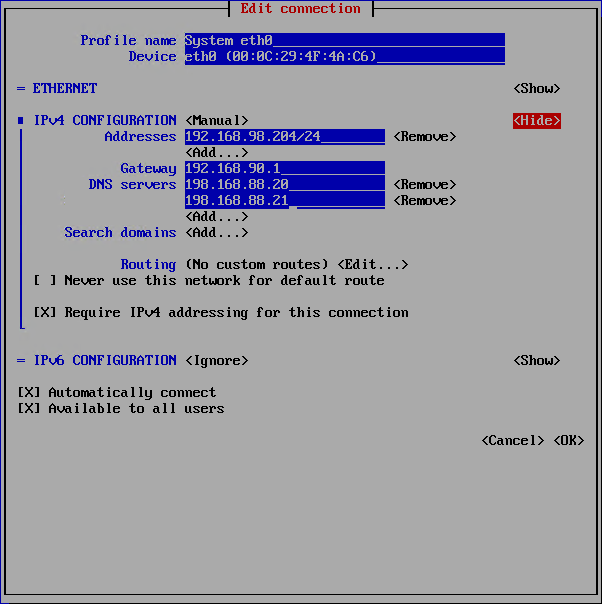The height and width of the screenshot is (604, 602).
Task: Show the ETHERNET section
Action: tap(536, 89)
